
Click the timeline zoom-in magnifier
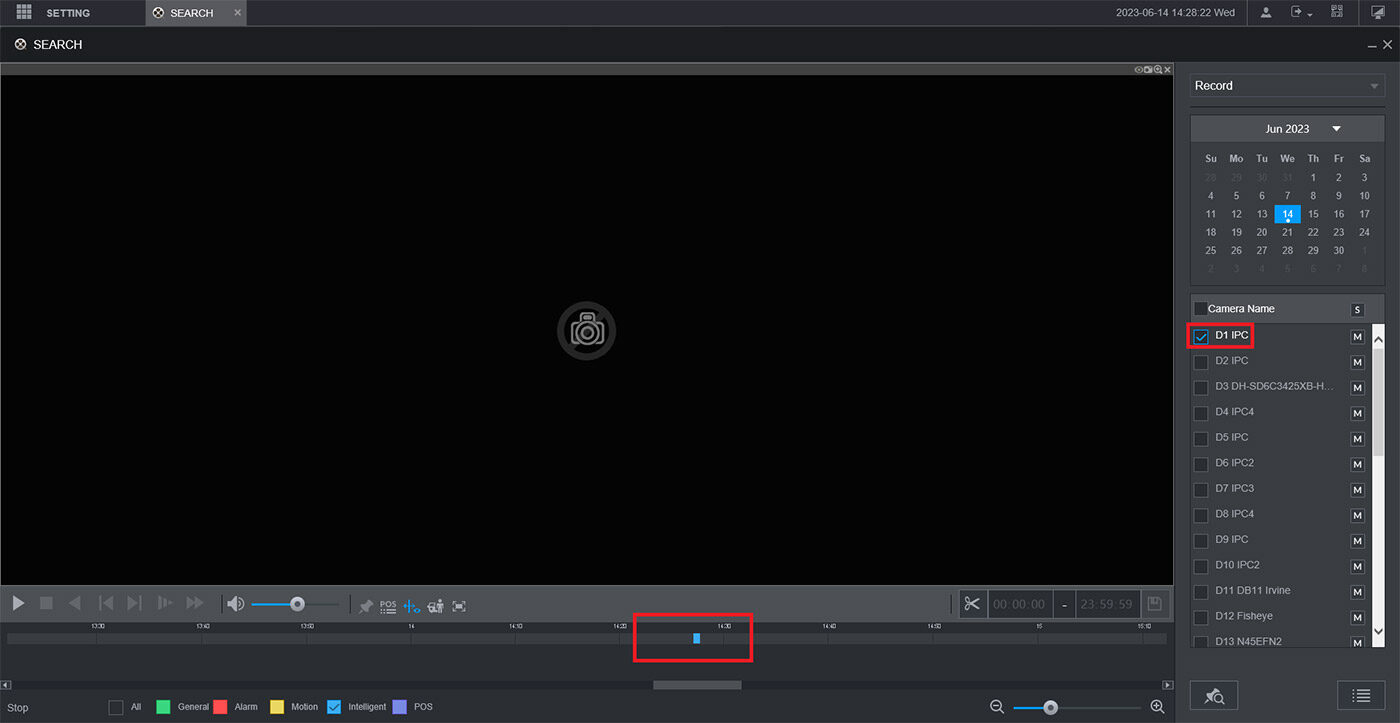[x=1157, y=707]
